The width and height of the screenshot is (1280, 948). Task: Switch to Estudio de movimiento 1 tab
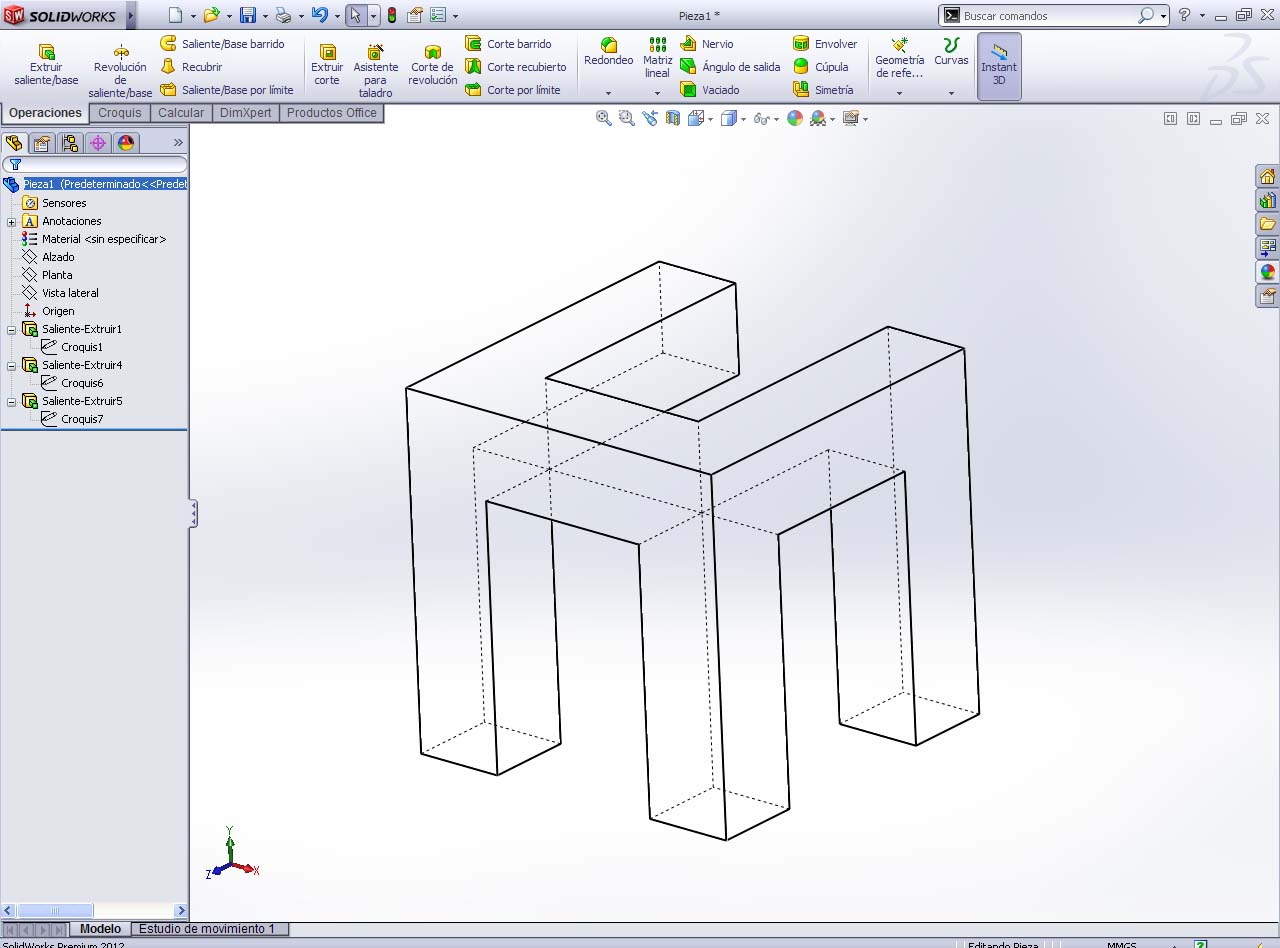[x=208, y=929]
